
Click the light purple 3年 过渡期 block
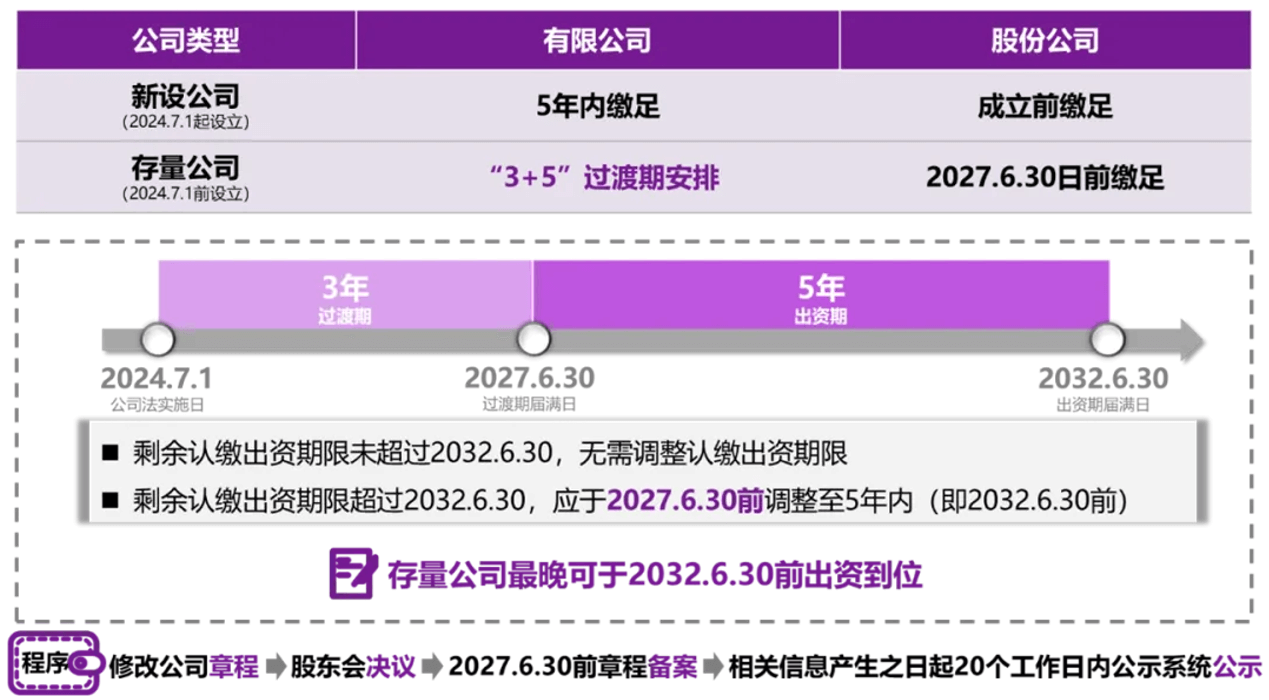[x=345, y=297]
